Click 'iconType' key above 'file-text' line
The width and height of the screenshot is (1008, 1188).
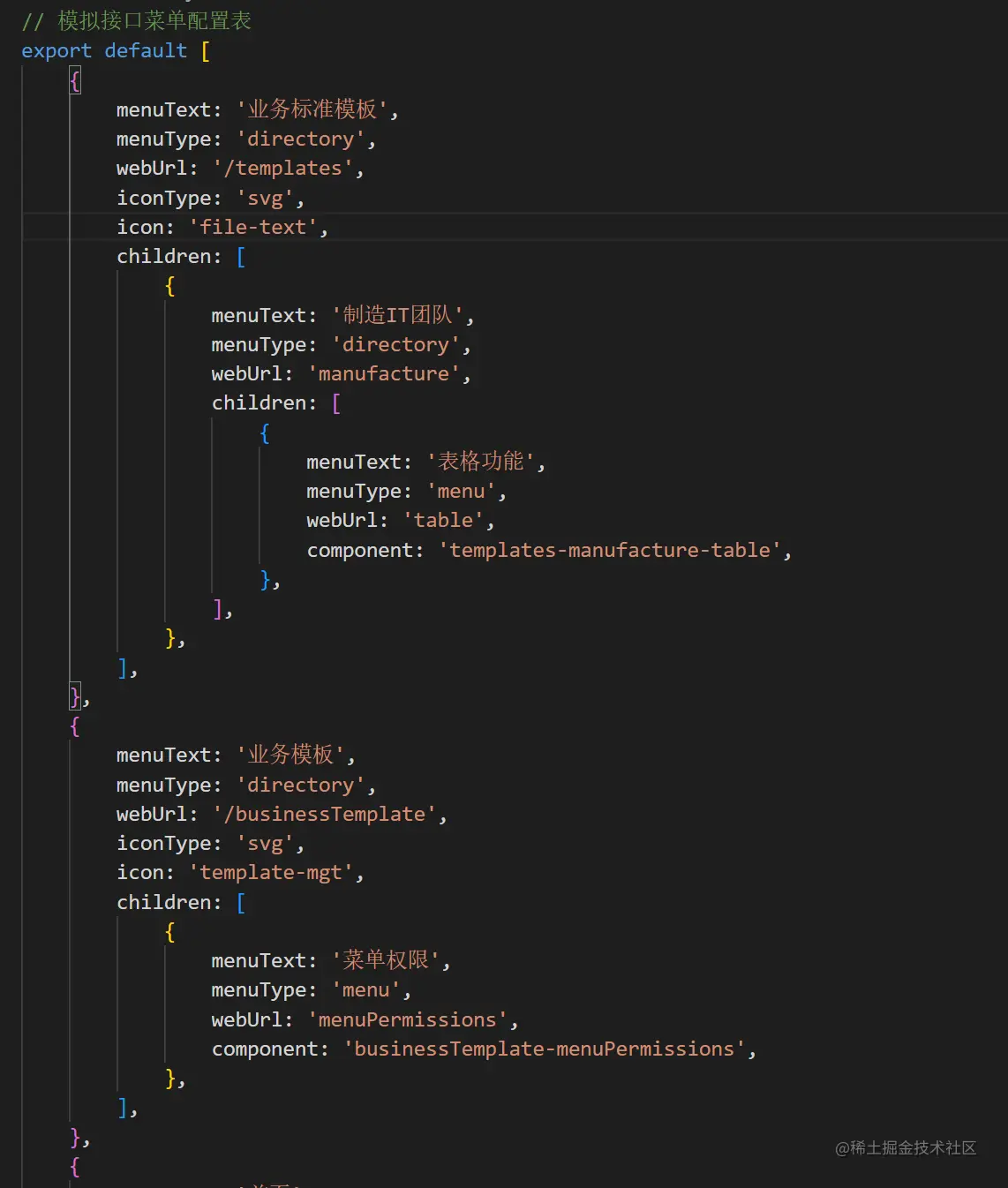tap(164, 198)
